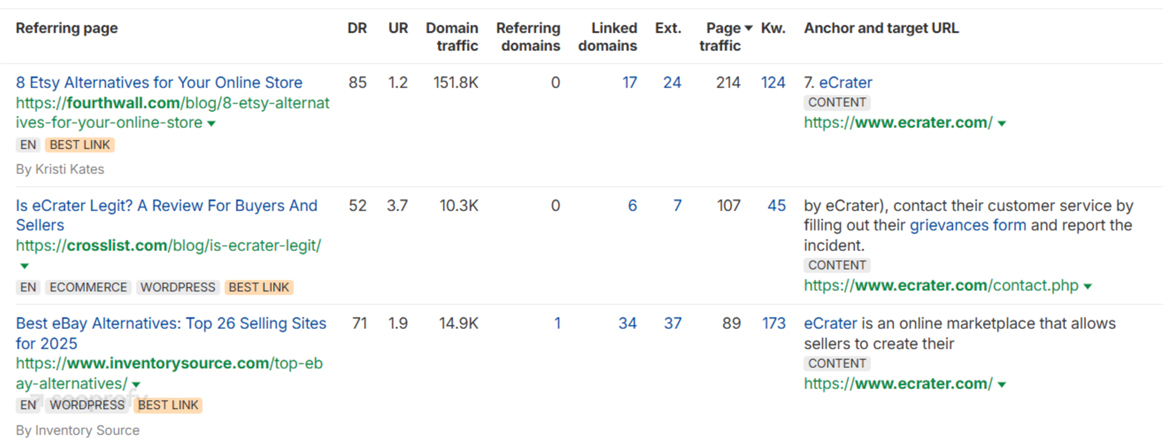Click WORDPRESS tag on crosslist row
Screen dimensions: 1176x444
tap(178, 287)
